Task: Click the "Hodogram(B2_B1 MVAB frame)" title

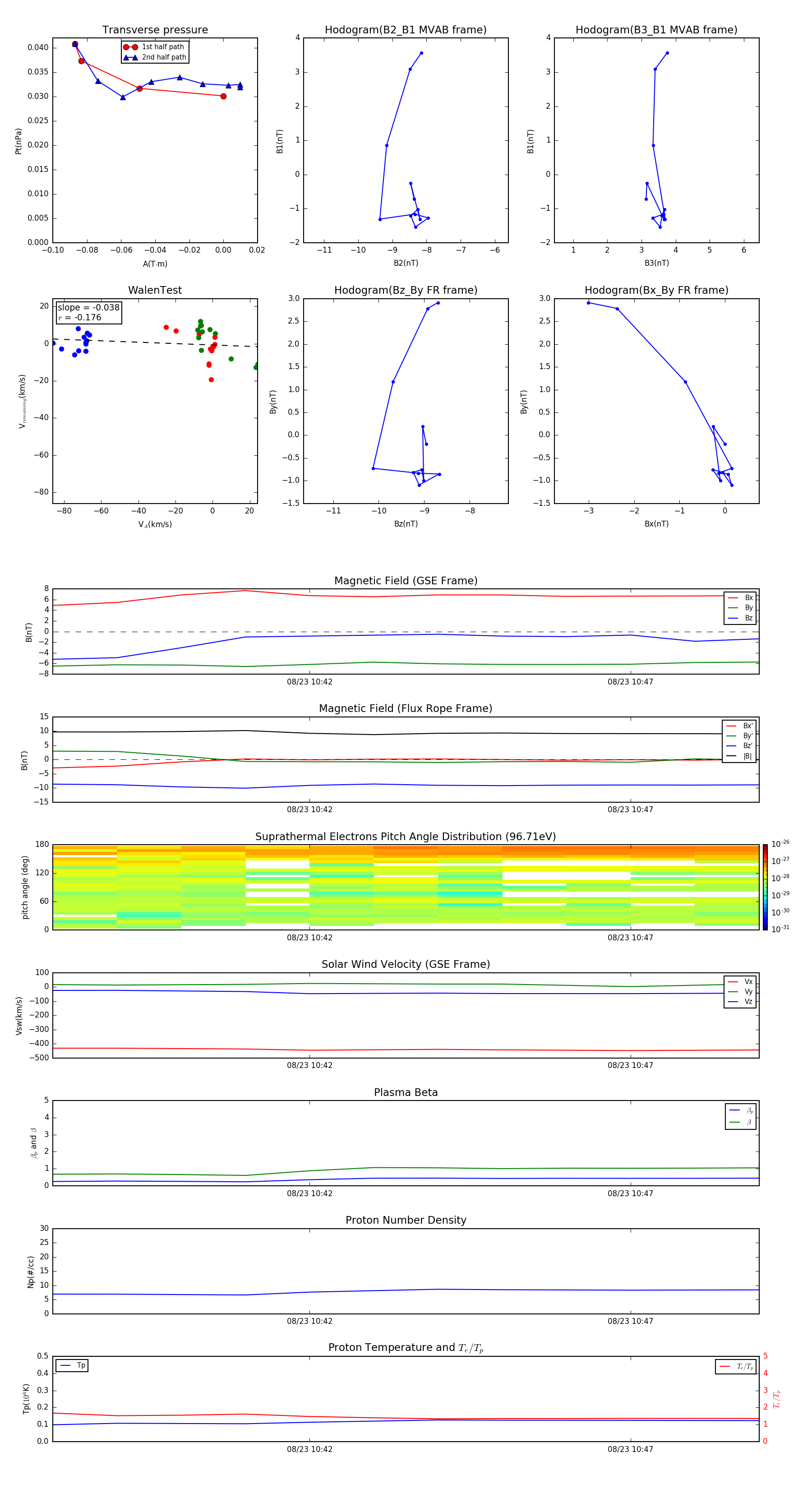Action: click(x=406, y=30)
